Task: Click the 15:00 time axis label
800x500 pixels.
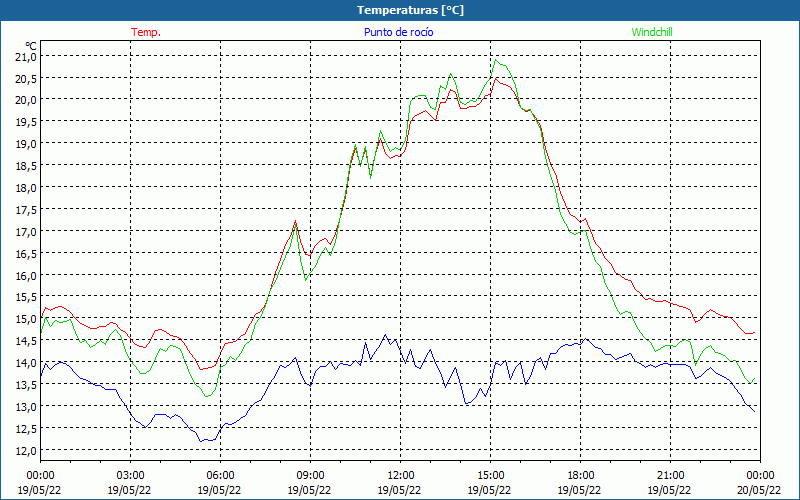Action: [490, 476]
